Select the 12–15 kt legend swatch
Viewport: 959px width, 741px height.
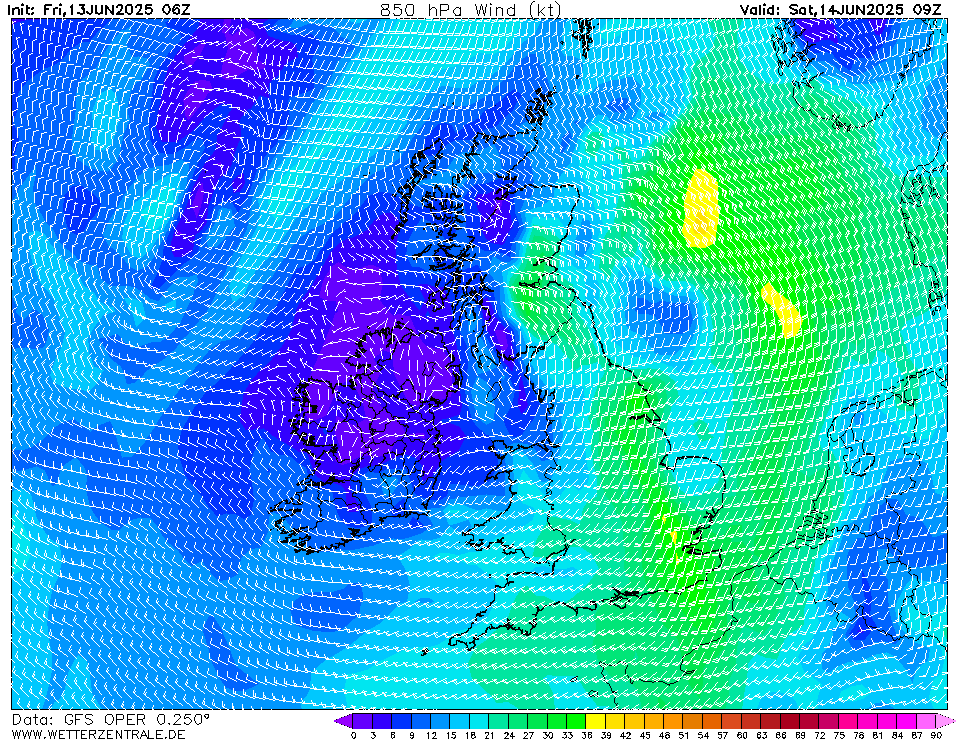click(440, 721)
